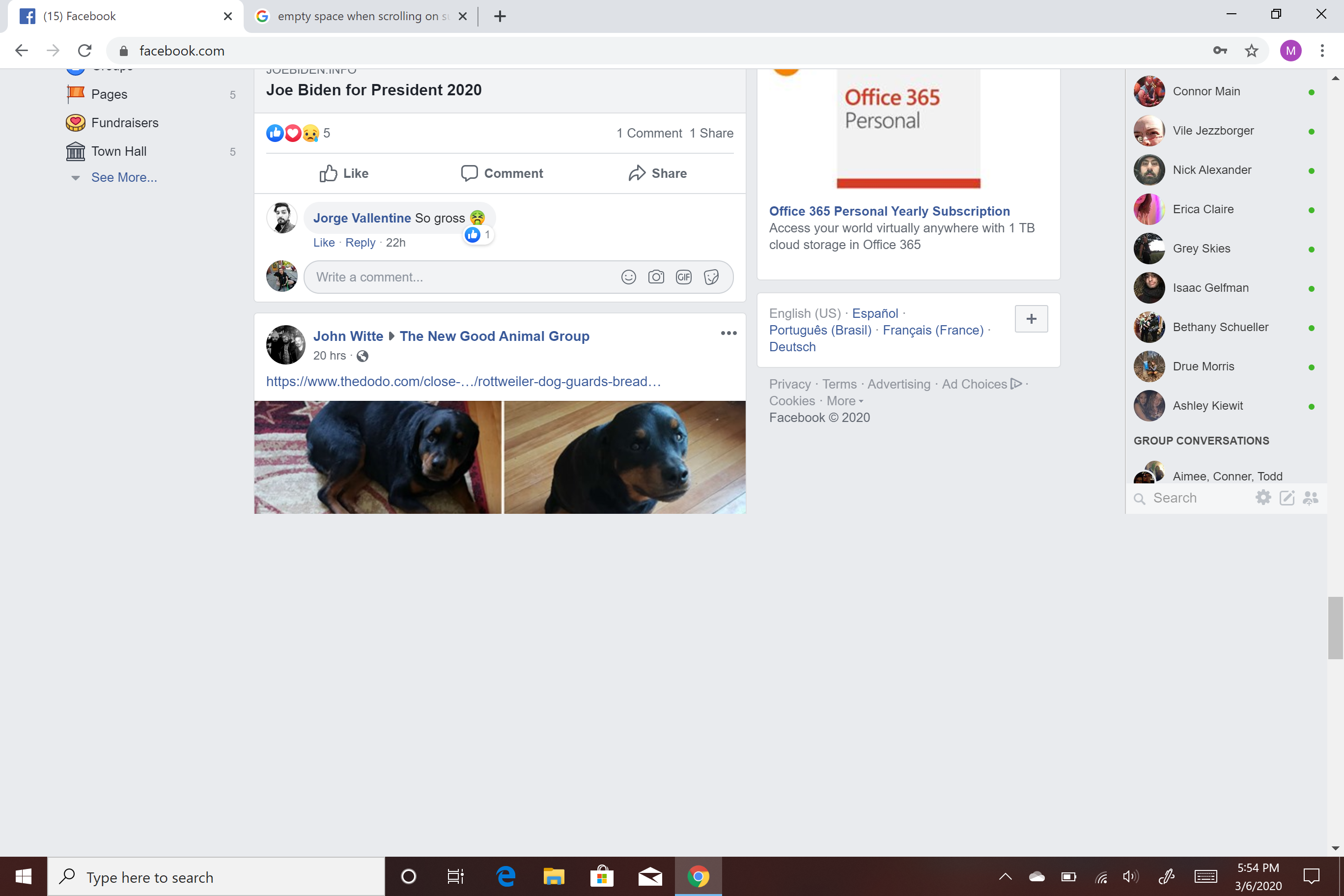Open Microsoft Store from taskbar
The height and width of the screenshot is (896, 1344).
point(602,876)
